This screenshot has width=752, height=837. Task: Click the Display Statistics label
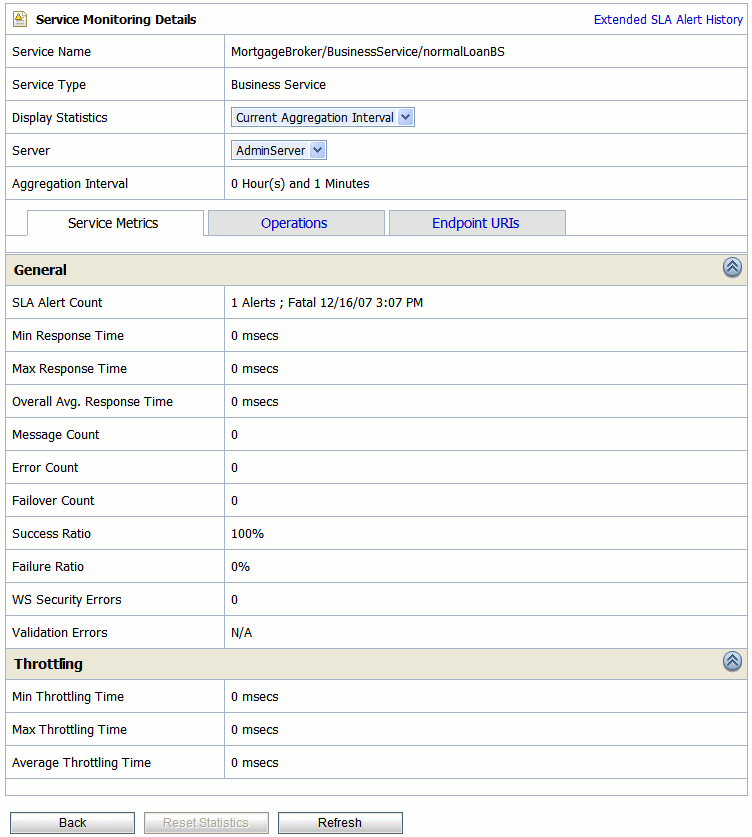[x=60, y=118]
